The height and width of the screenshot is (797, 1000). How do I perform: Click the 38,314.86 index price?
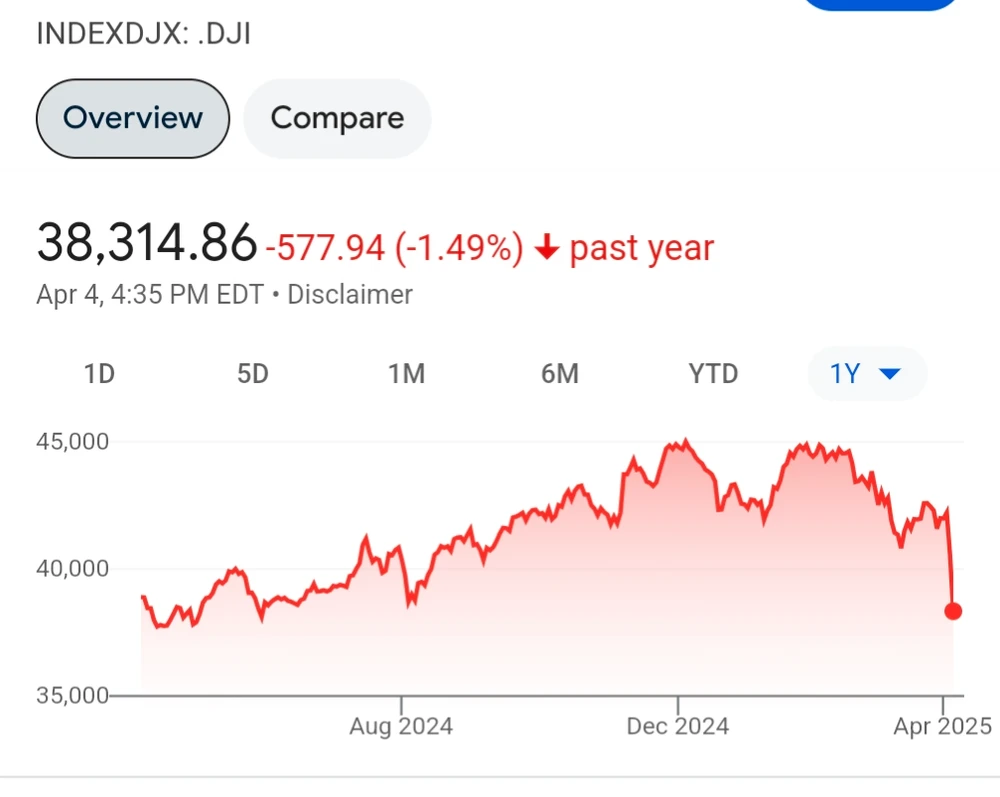click(147, 243)
